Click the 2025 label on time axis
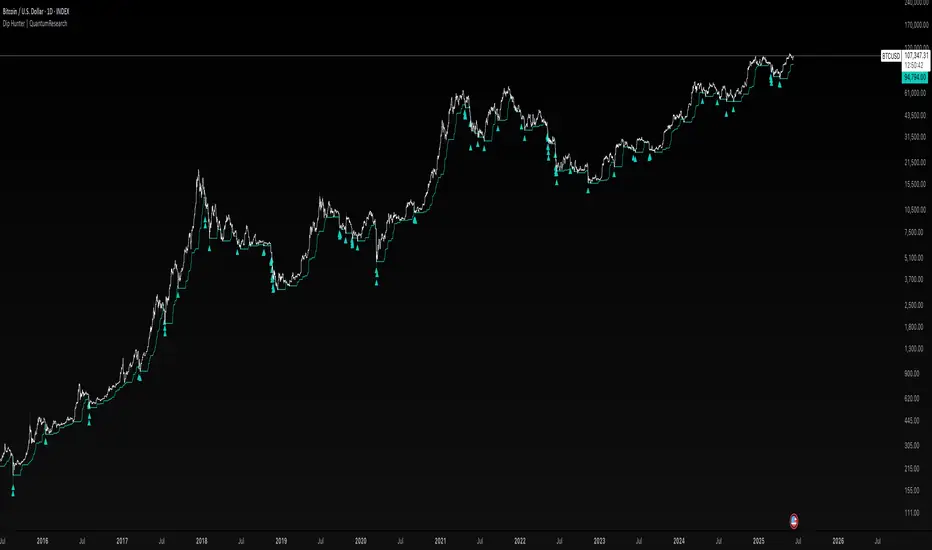 (x=759, y=541)
